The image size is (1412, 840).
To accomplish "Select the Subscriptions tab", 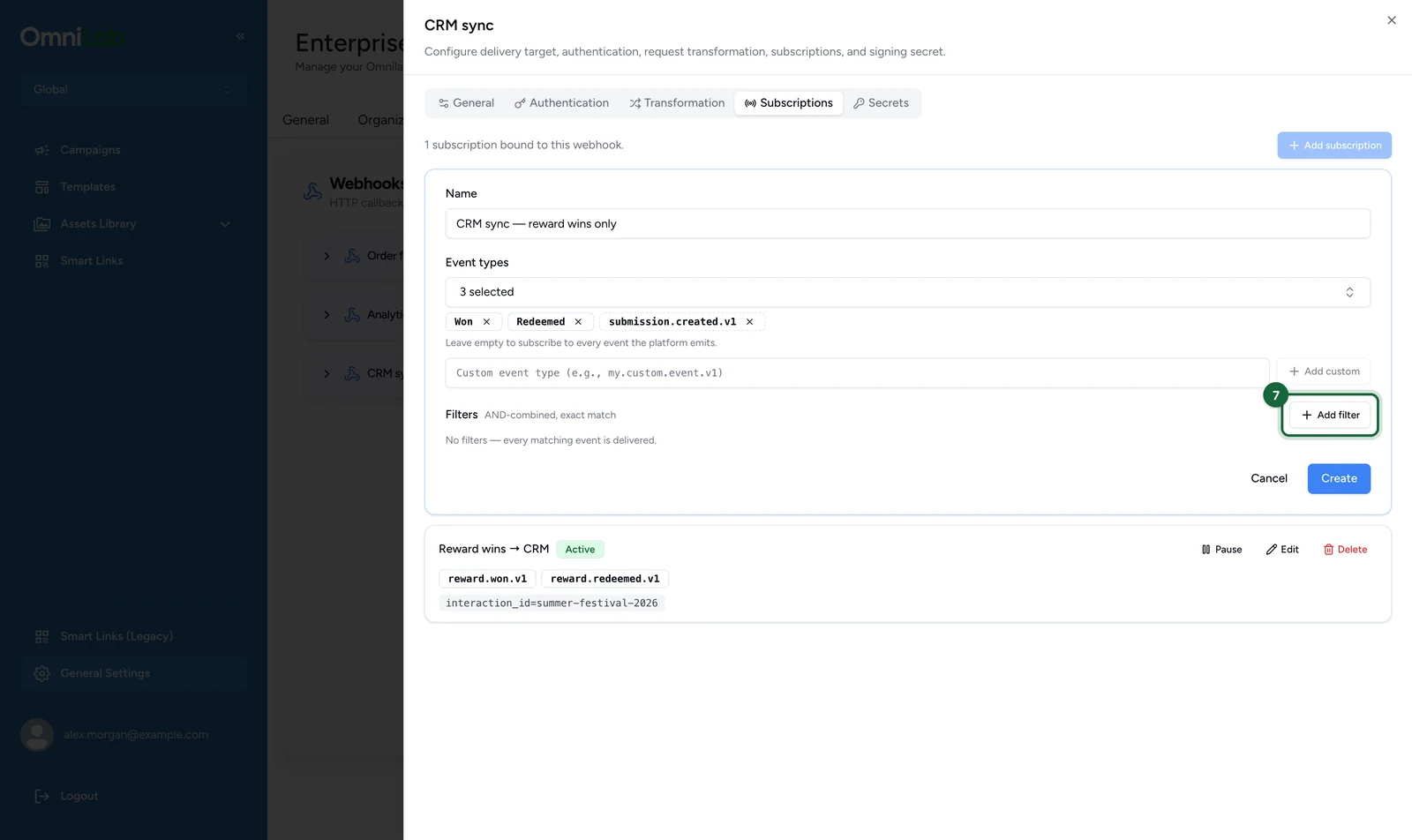I will [789, 103].
